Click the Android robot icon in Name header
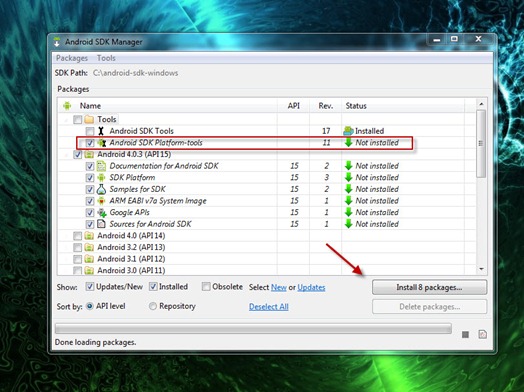Viewport: 524px width, 392px height. click(x=67, y=106)
